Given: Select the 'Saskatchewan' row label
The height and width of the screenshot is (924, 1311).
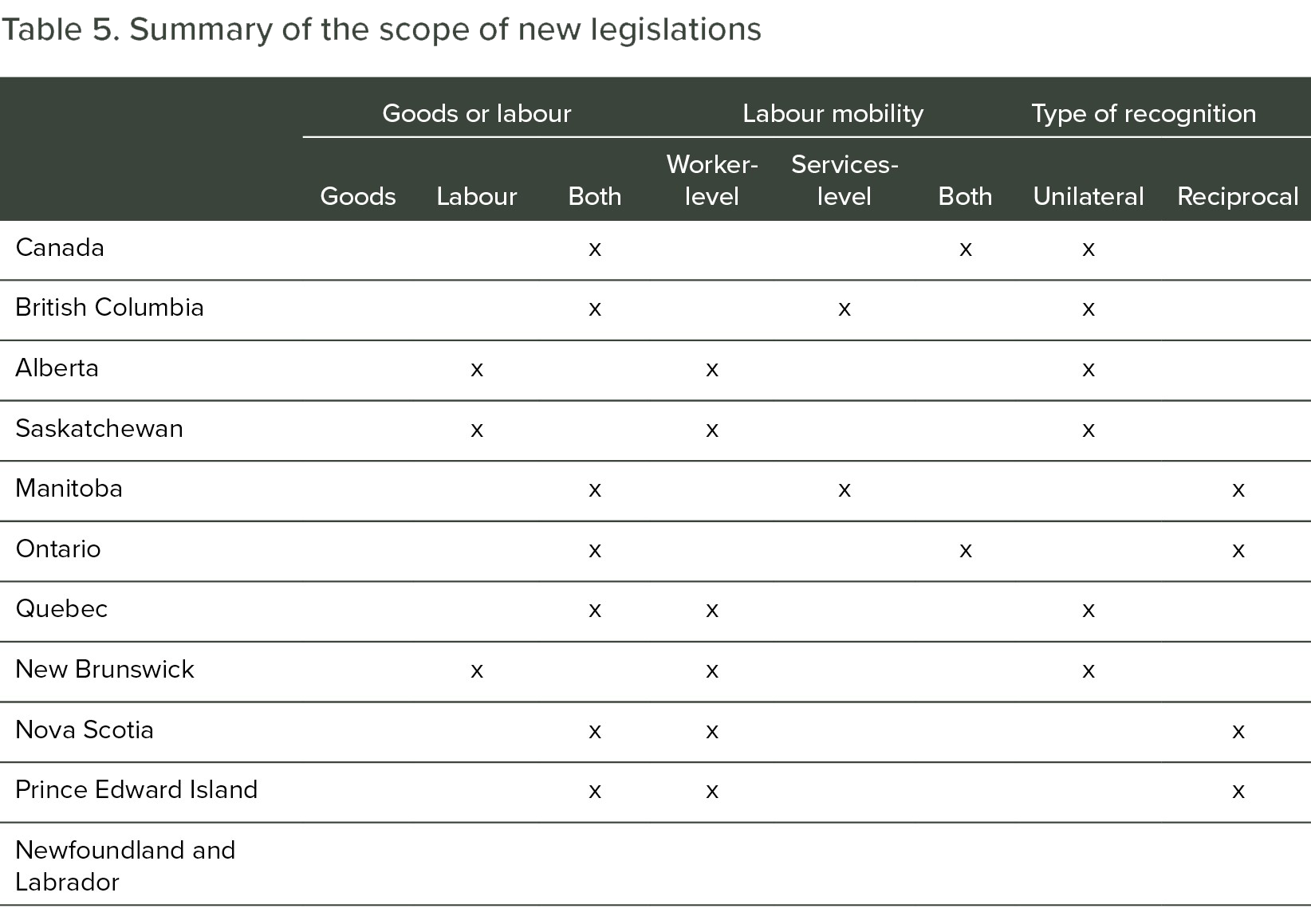Looking at the screenshot, I should 99,429.
